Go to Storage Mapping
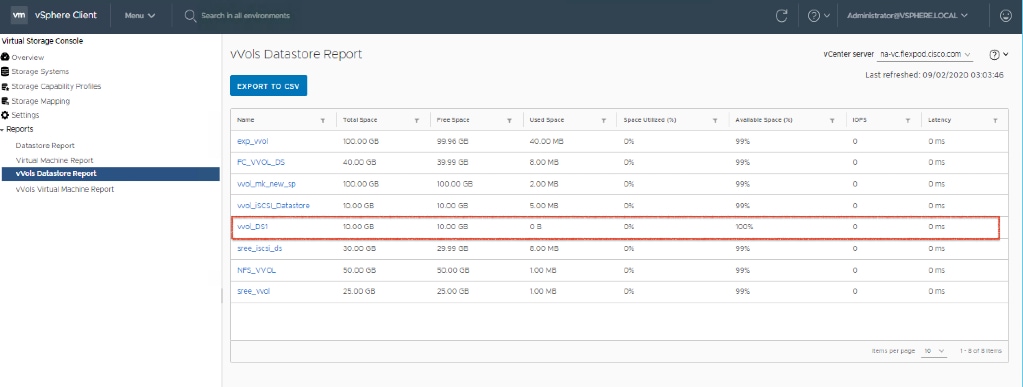Viewport: 1023px width, 387px height. 40,101
